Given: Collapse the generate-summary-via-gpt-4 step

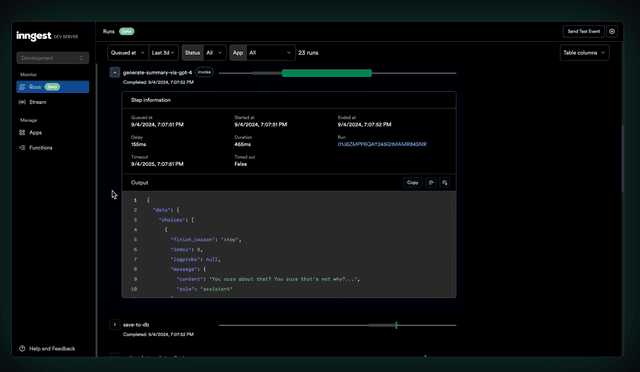Looking at the screenshot, I should pos(115,73).
